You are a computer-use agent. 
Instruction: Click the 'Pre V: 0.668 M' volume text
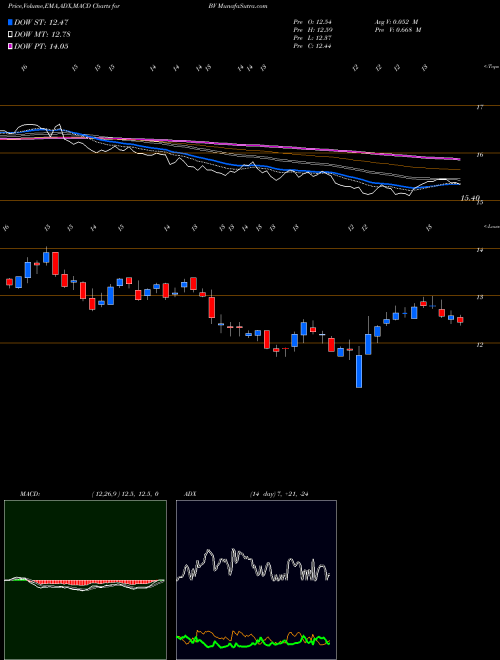tap(397, 30)
